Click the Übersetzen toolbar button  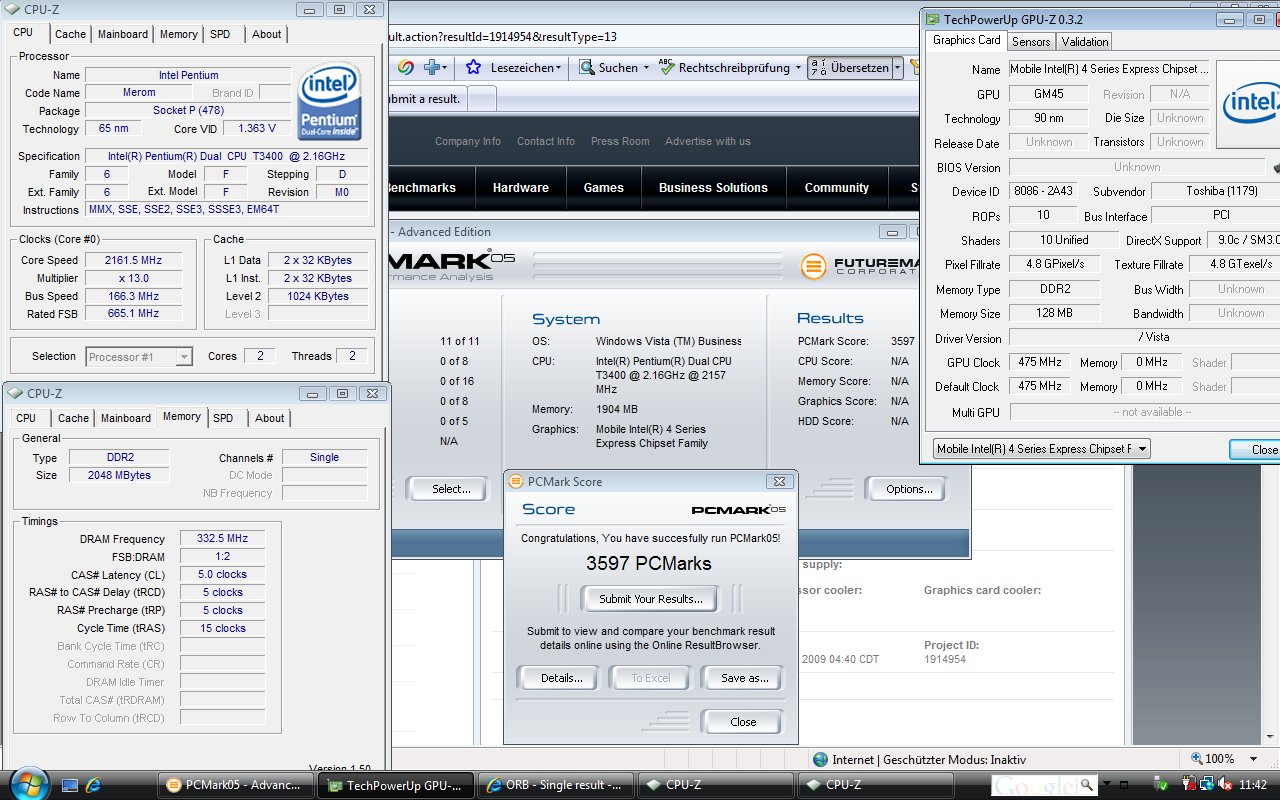[x=849, y=68]
